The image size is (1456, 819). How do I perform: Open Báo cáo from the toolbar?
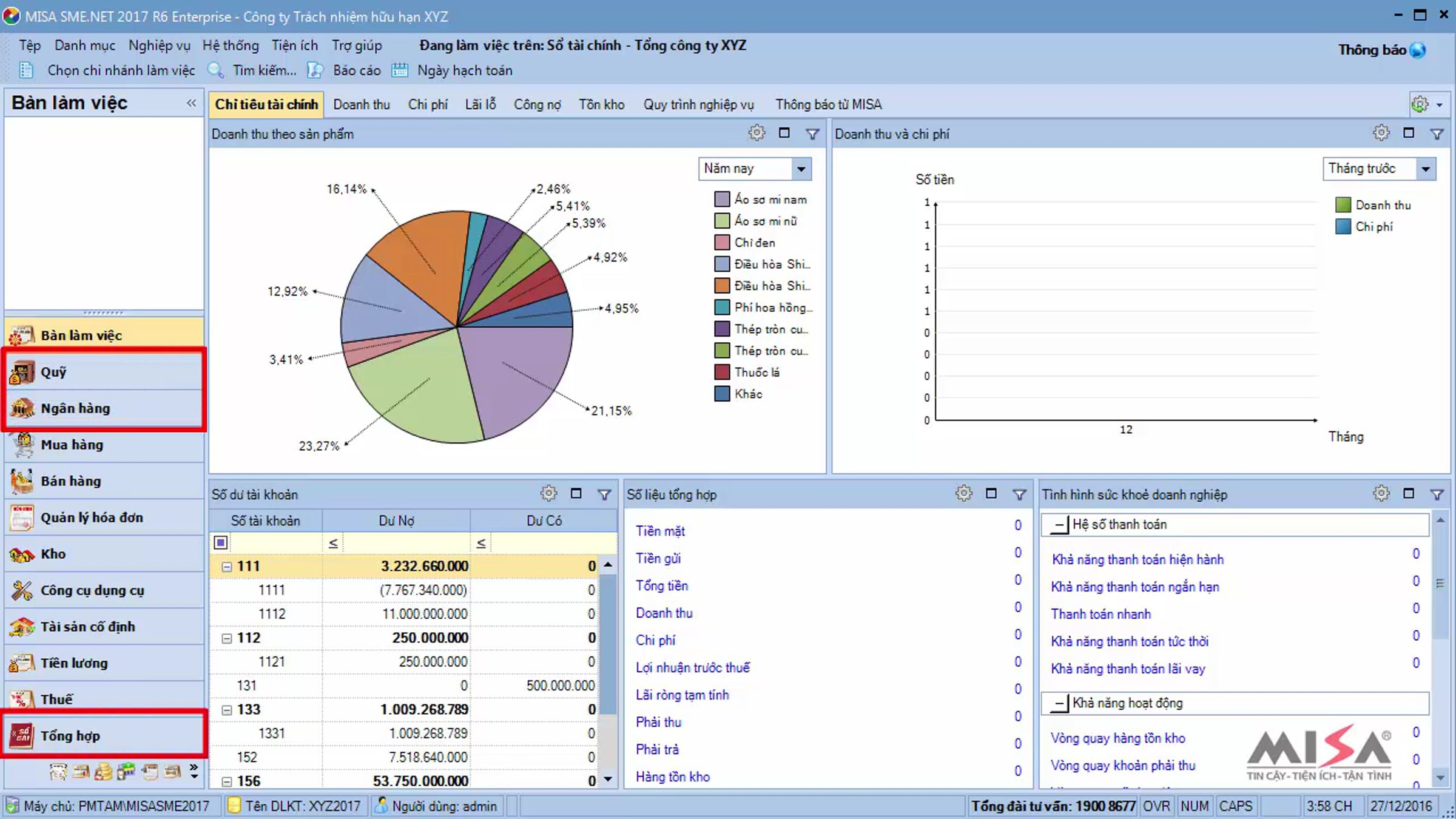345,70
